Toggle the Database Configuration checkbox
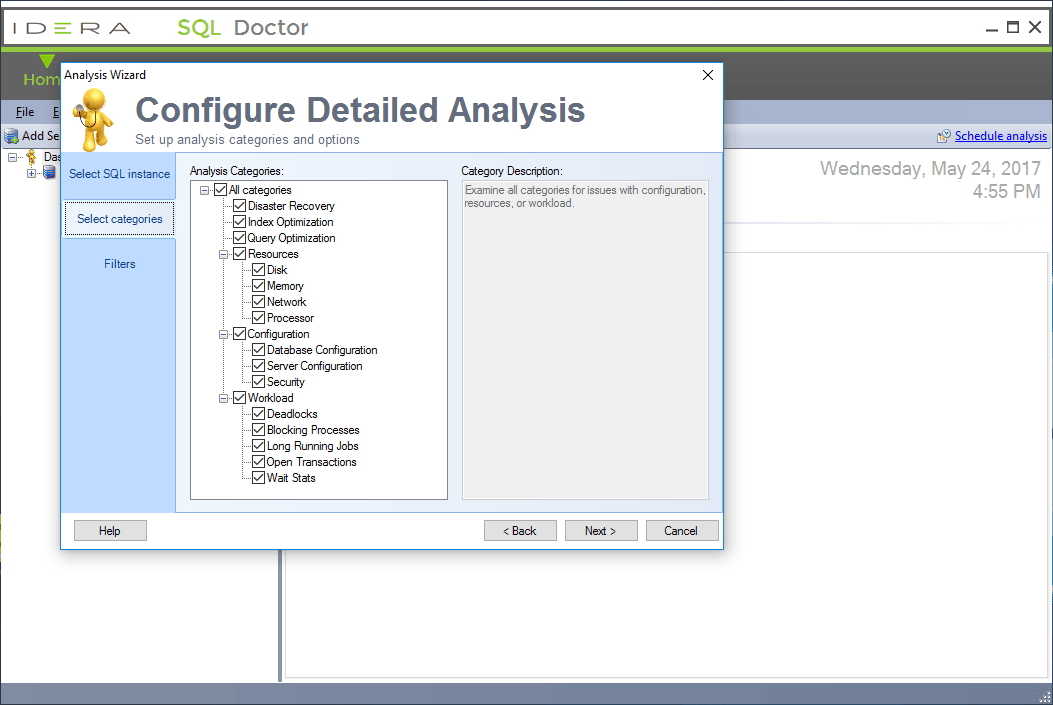Viewport: 1053px width, 705px height. 259,350
